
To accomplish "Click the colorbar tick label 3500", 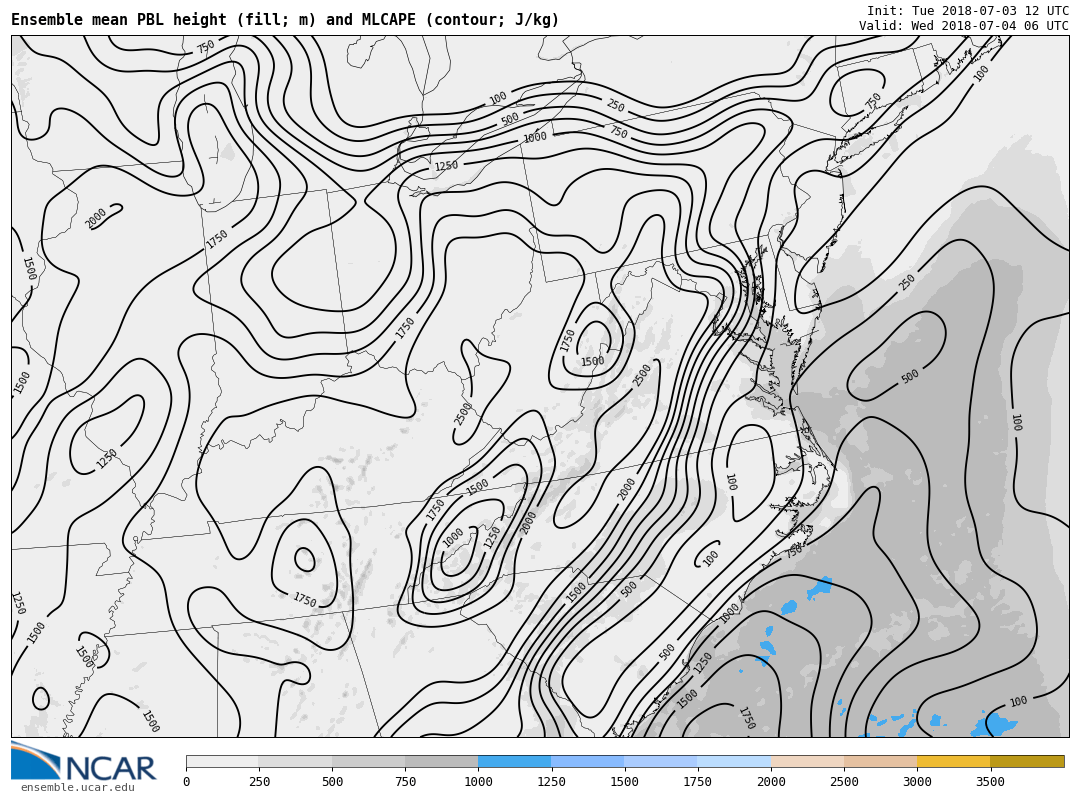I will point(990,783).
